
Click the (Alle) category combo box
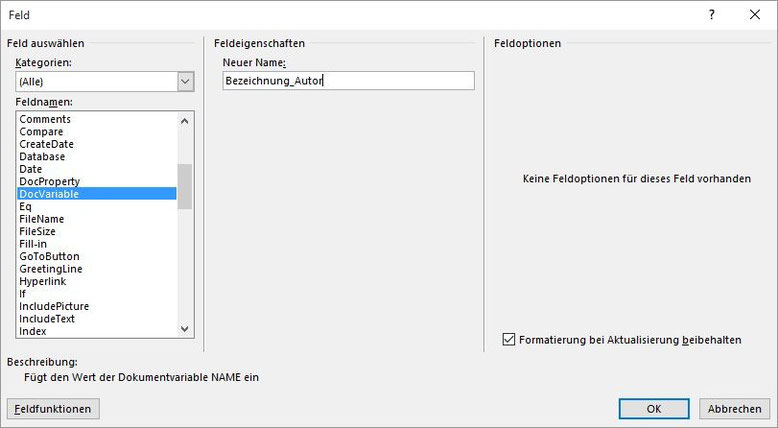pos(105,81)
